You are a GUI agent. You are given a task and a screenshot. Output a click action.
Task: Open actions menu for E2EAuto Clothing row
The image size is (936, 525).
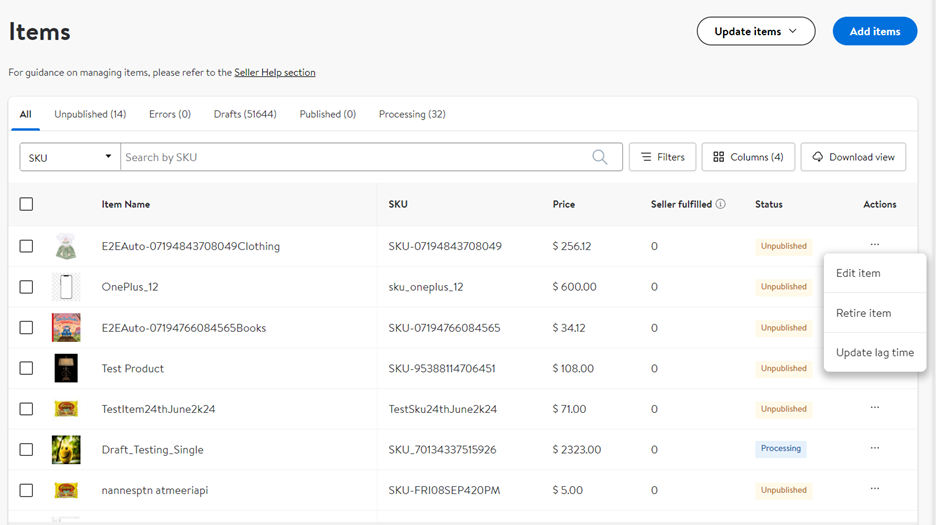[875, 244]
